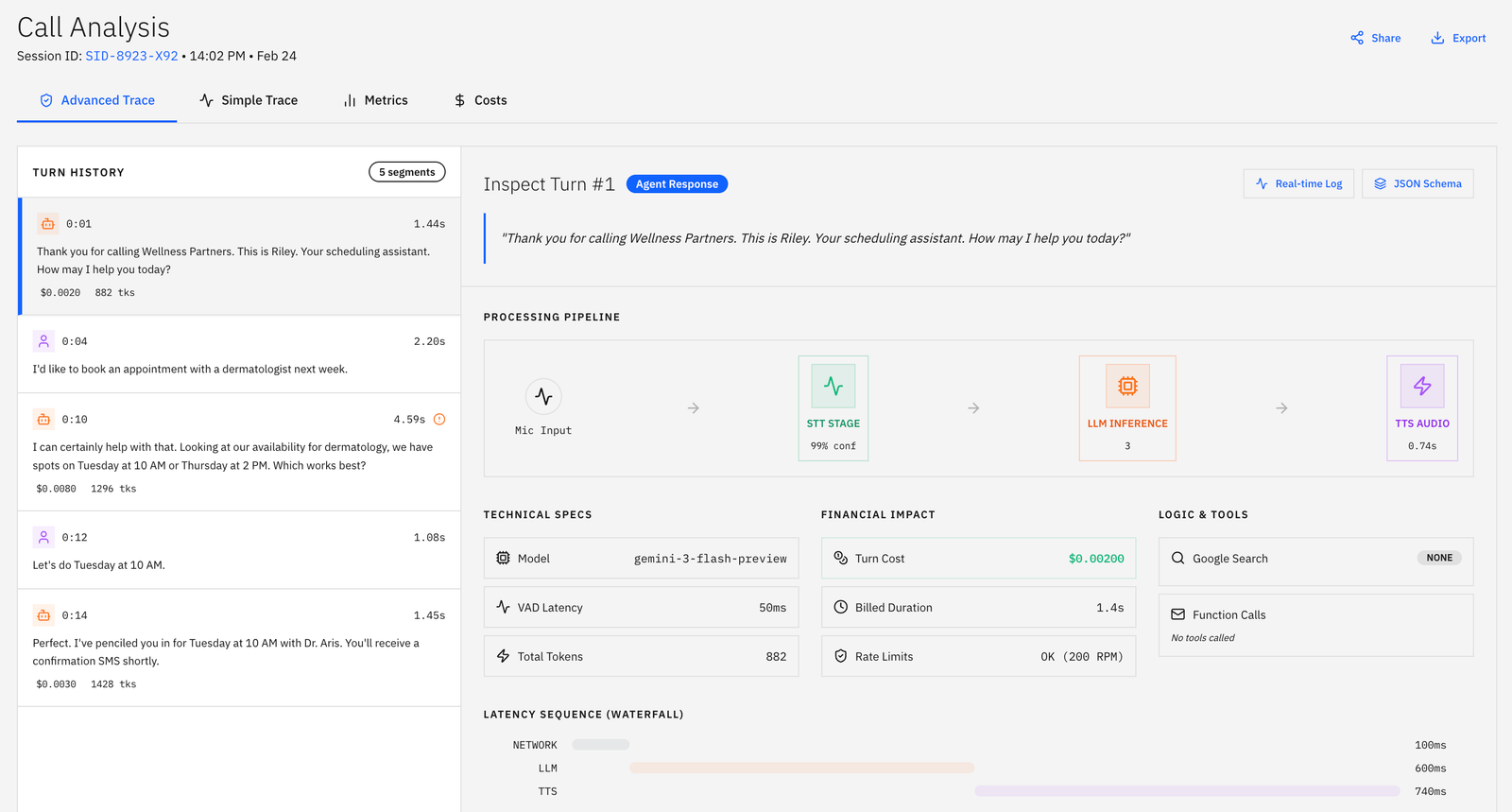Click the OK (200 RPM) rate limit value
1512x812 pixels.
[x=1082, y=656]
